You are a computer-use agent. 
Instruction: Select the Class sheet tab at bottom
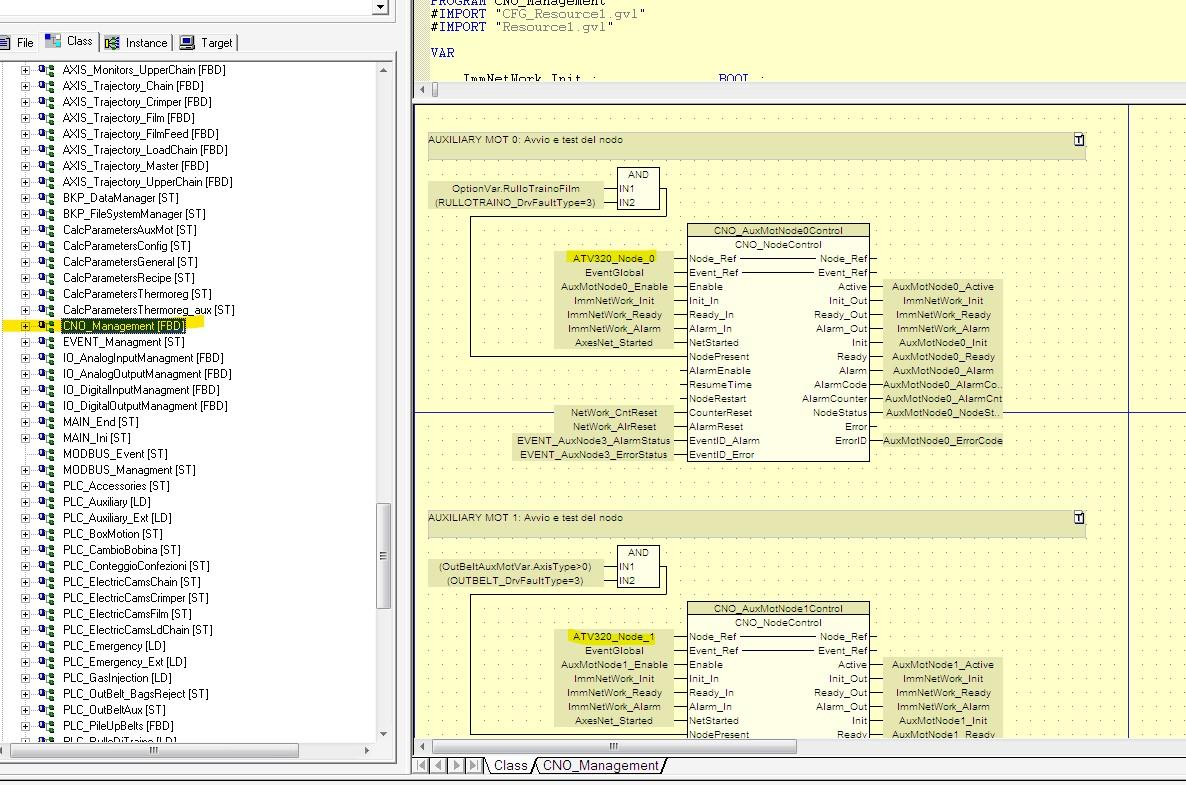(510, 766)
